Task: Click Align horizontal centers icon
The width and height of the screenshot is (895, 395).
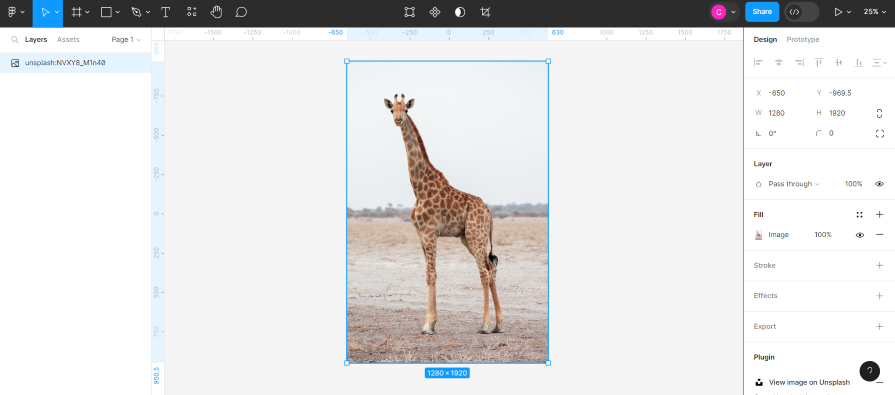Action: pyautogui.click(x=779, y=62)
